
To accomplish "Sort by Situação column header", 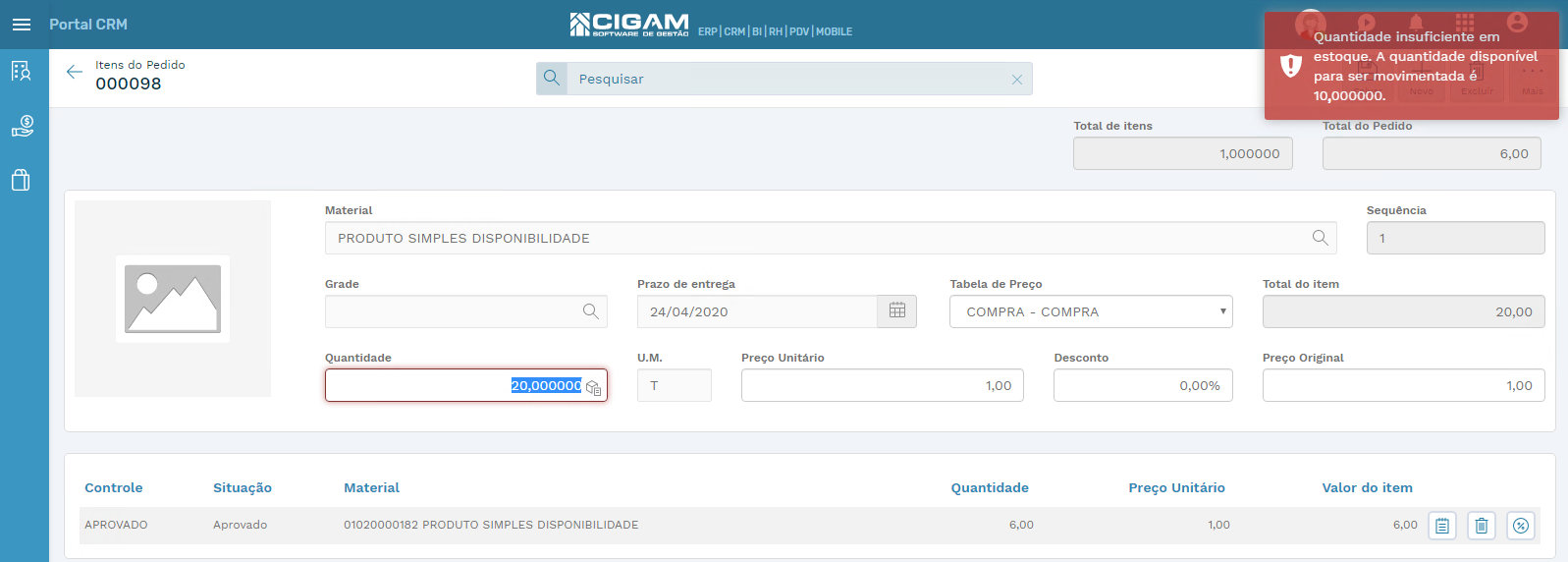I will [x=243, y=487].
